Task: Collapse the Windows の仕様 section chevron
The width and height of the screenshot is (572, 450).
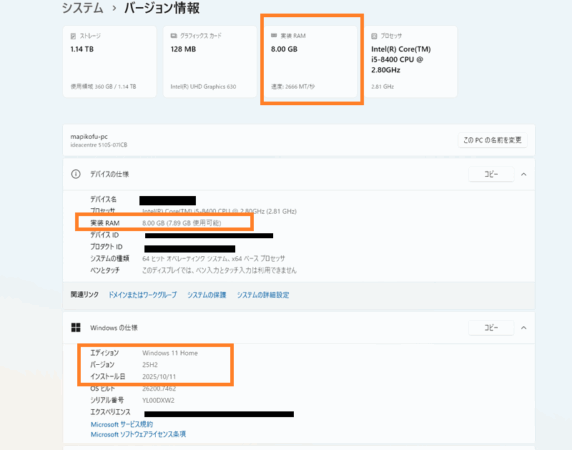Action: [x=523, y=328]
